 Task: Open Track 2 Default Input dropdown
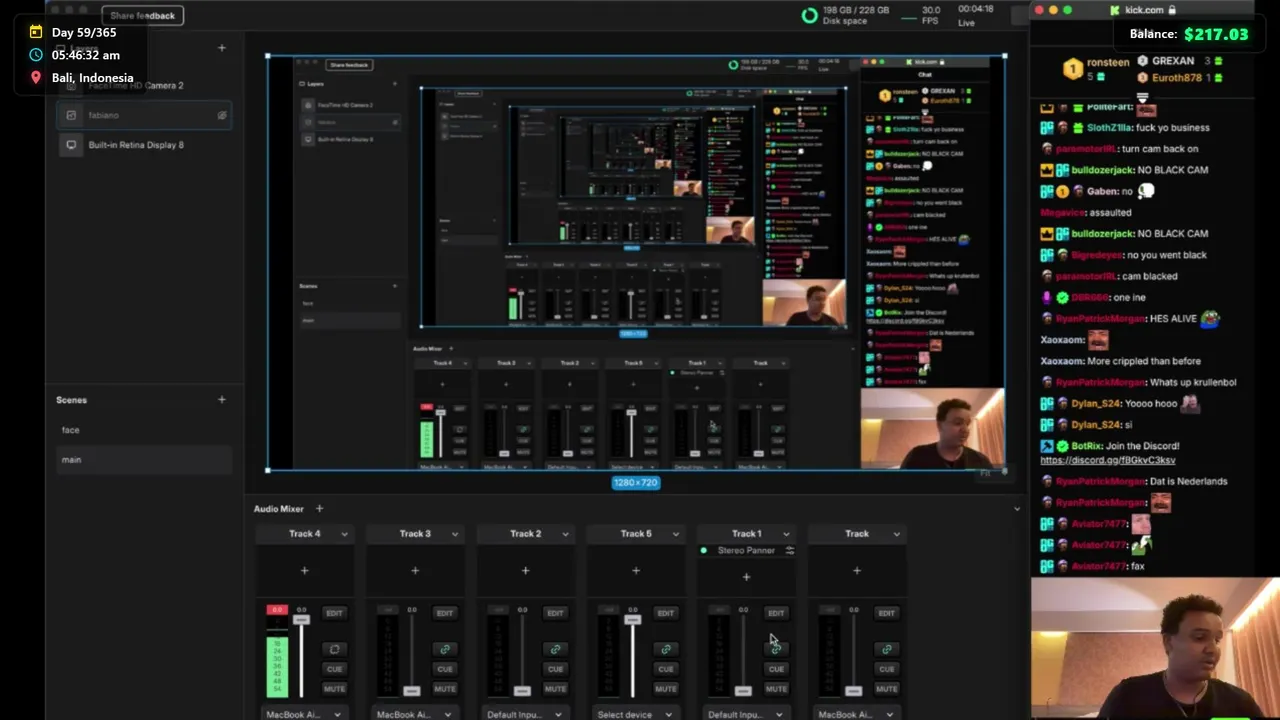click(x=525, y=714)
